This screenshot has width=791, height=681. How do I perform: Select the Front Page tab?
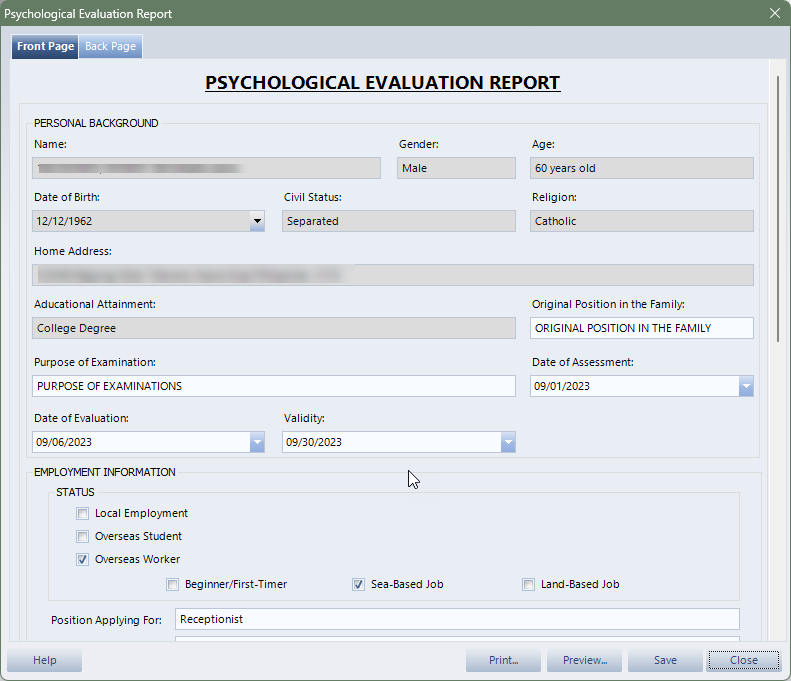coord(45,47)
